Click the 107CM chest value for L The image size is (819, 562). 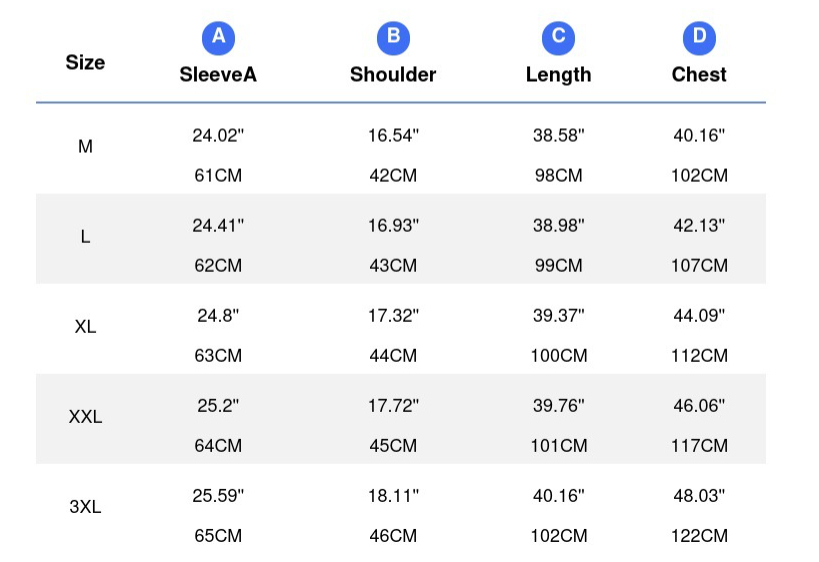pyautogui.click(x=699, y=265)
